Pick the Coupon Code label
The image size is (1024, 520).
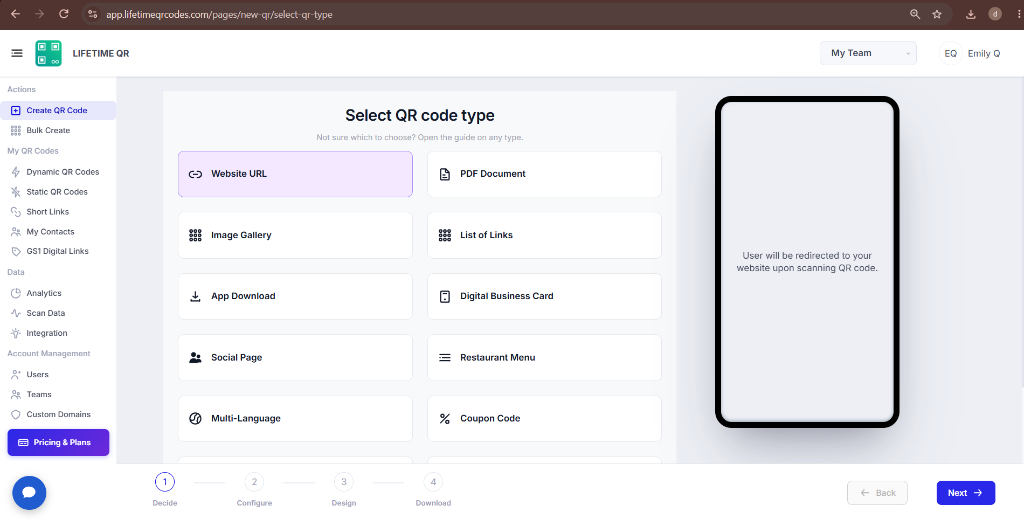(x=490, y=419)
